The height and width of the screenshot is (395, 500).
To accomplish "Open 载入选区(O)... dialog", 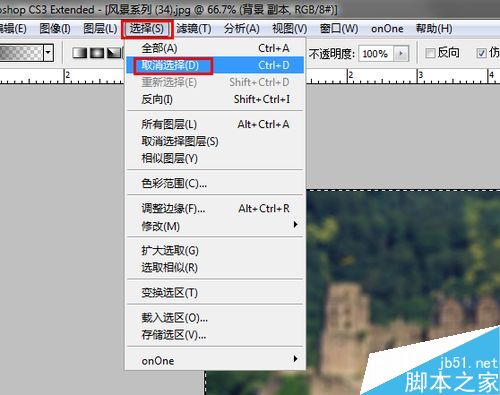I will pos(215,318).
